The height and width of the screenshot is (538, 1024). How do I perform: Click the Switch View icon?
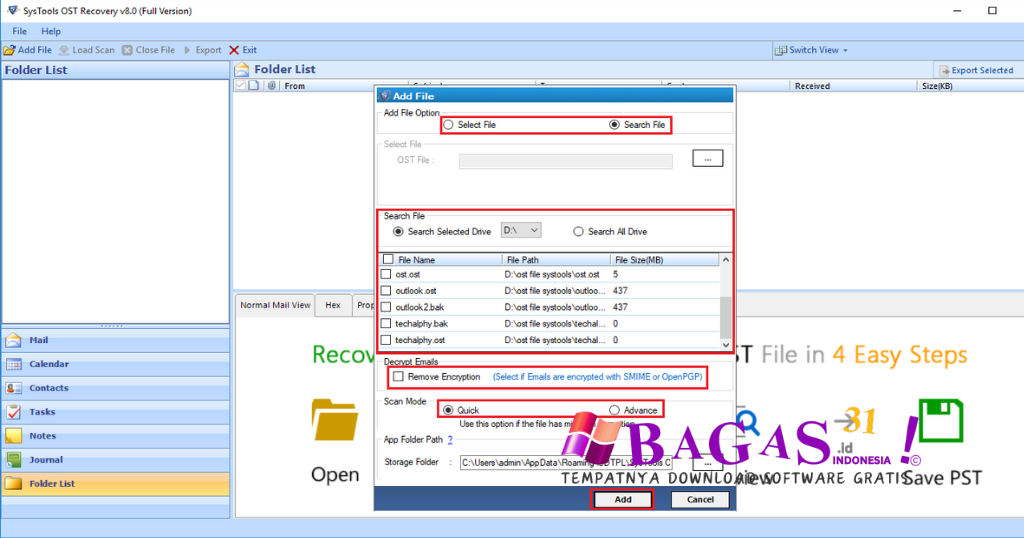(780, 50)
